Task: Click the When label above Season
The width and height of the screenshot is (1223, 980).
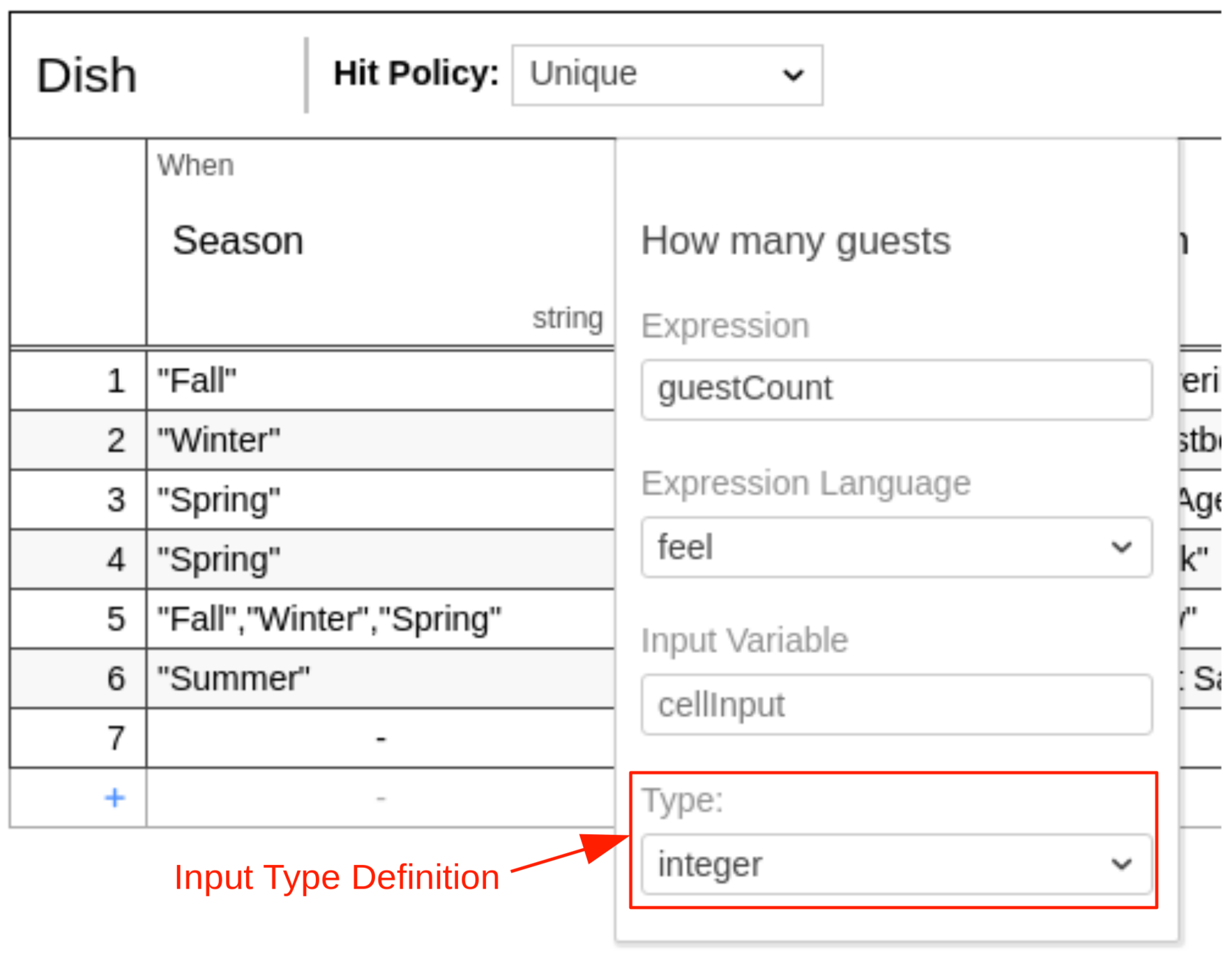Action: pos(195,164)
